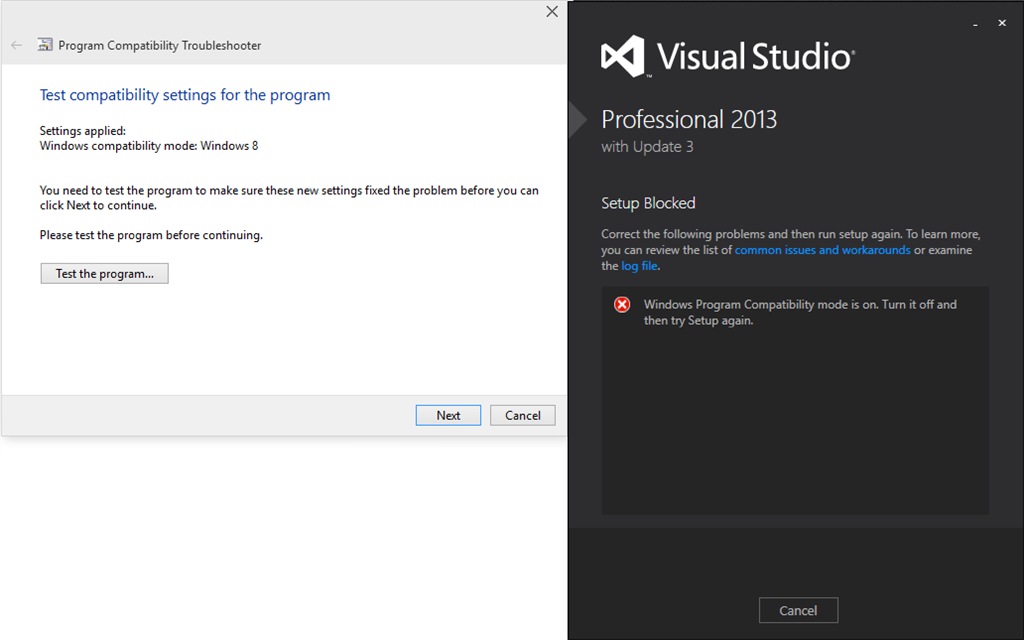Click the compatibility mode error message text
This screenshot has width=1024, height=640.
coord(800,312)
